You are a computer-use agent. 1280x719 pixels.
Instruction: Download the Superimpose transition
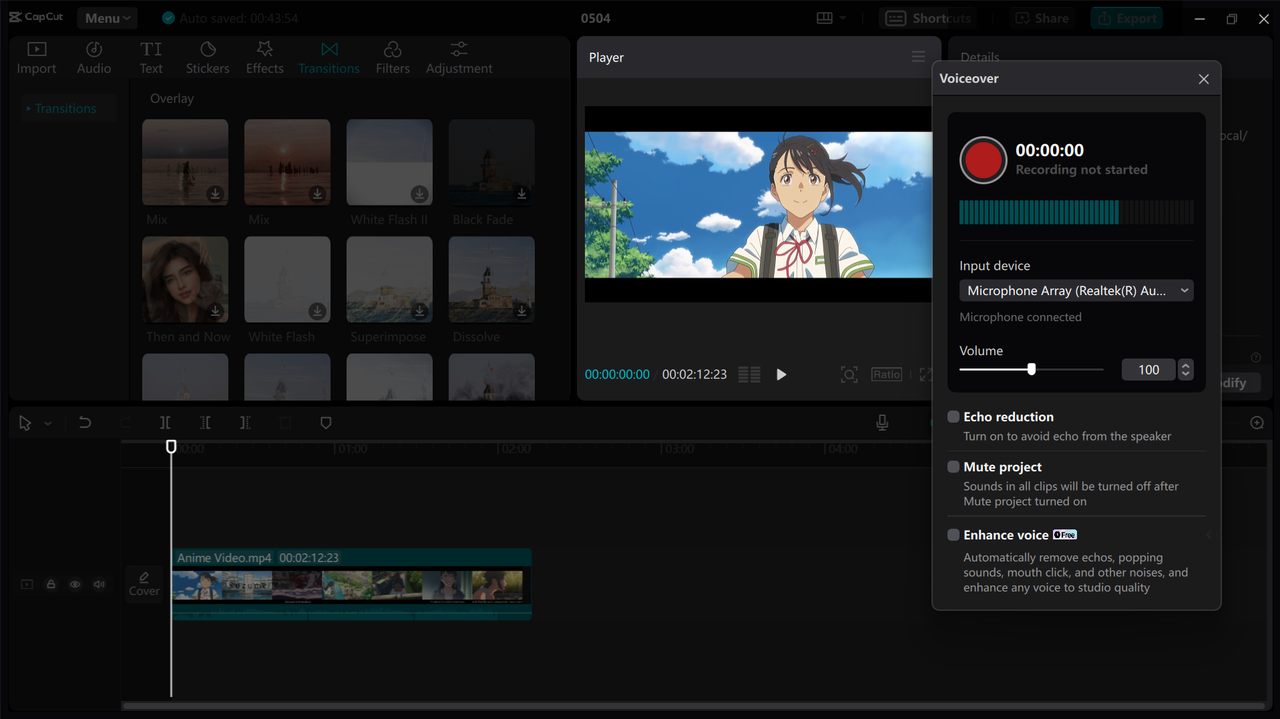(x=420, y=311)
